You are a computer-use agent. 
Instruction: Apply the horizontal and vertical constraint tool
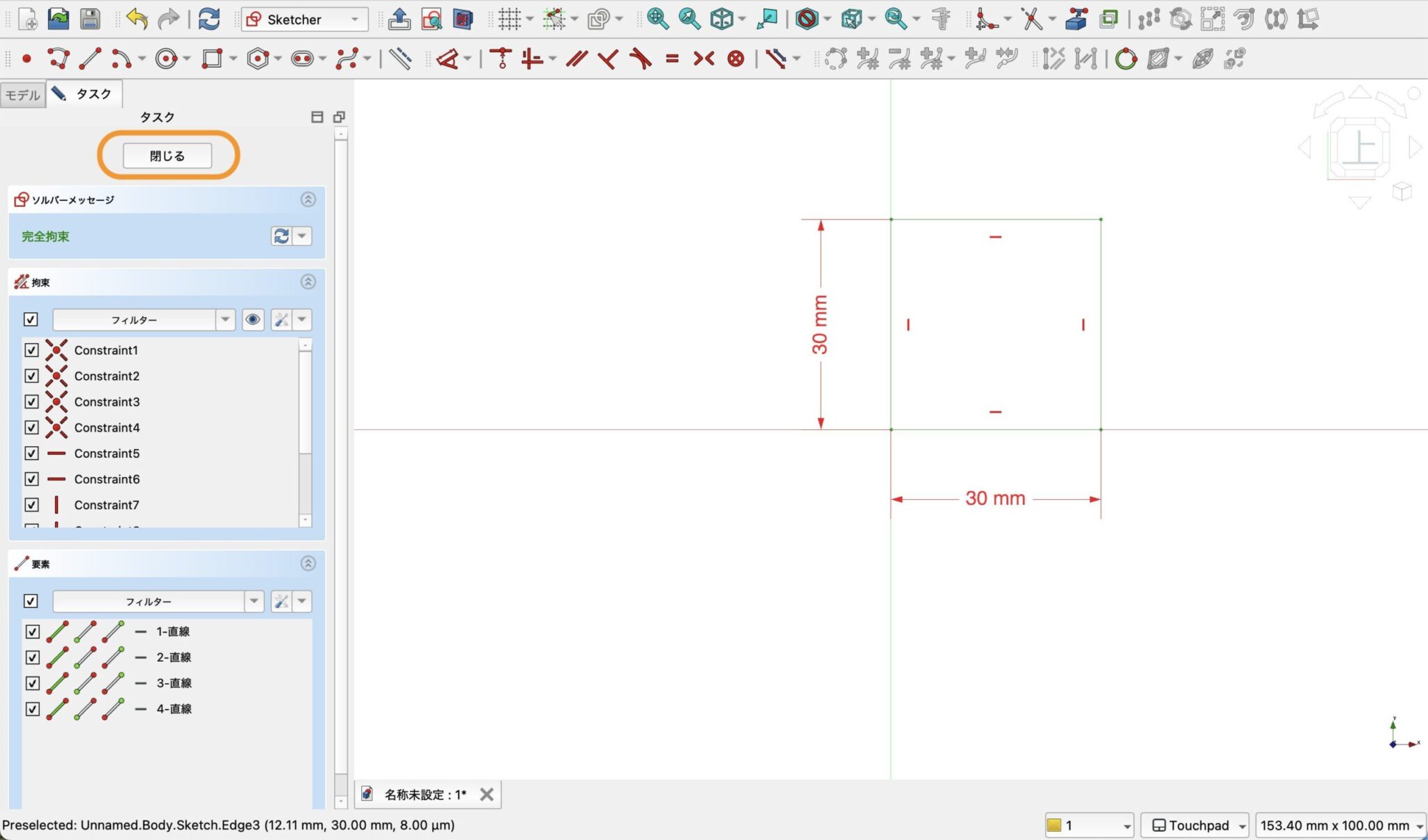point(532,59)
